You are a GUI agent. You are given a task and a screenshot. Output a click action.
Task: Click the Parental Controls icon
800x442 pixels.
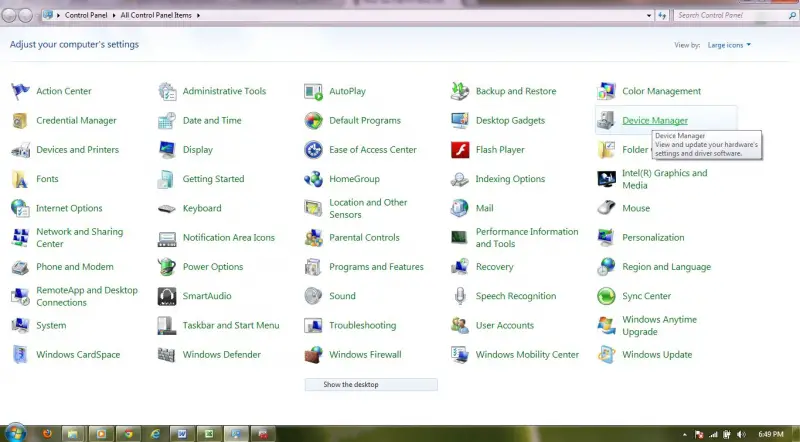[313, 238]
